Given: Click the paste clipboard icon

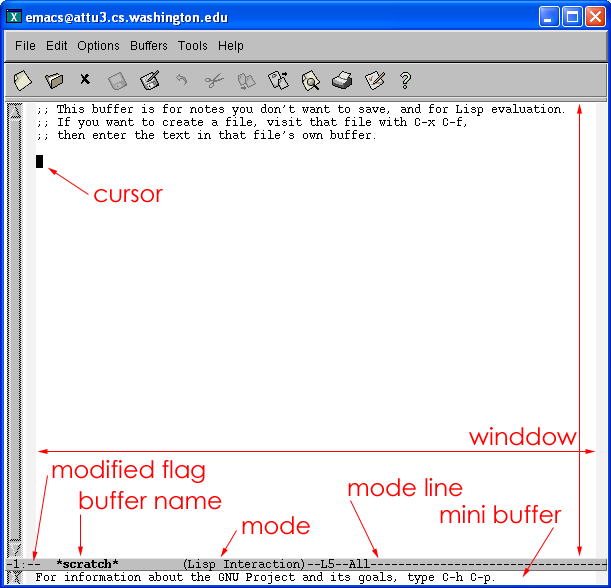Looking at the screenshot, I should point(278,80).
